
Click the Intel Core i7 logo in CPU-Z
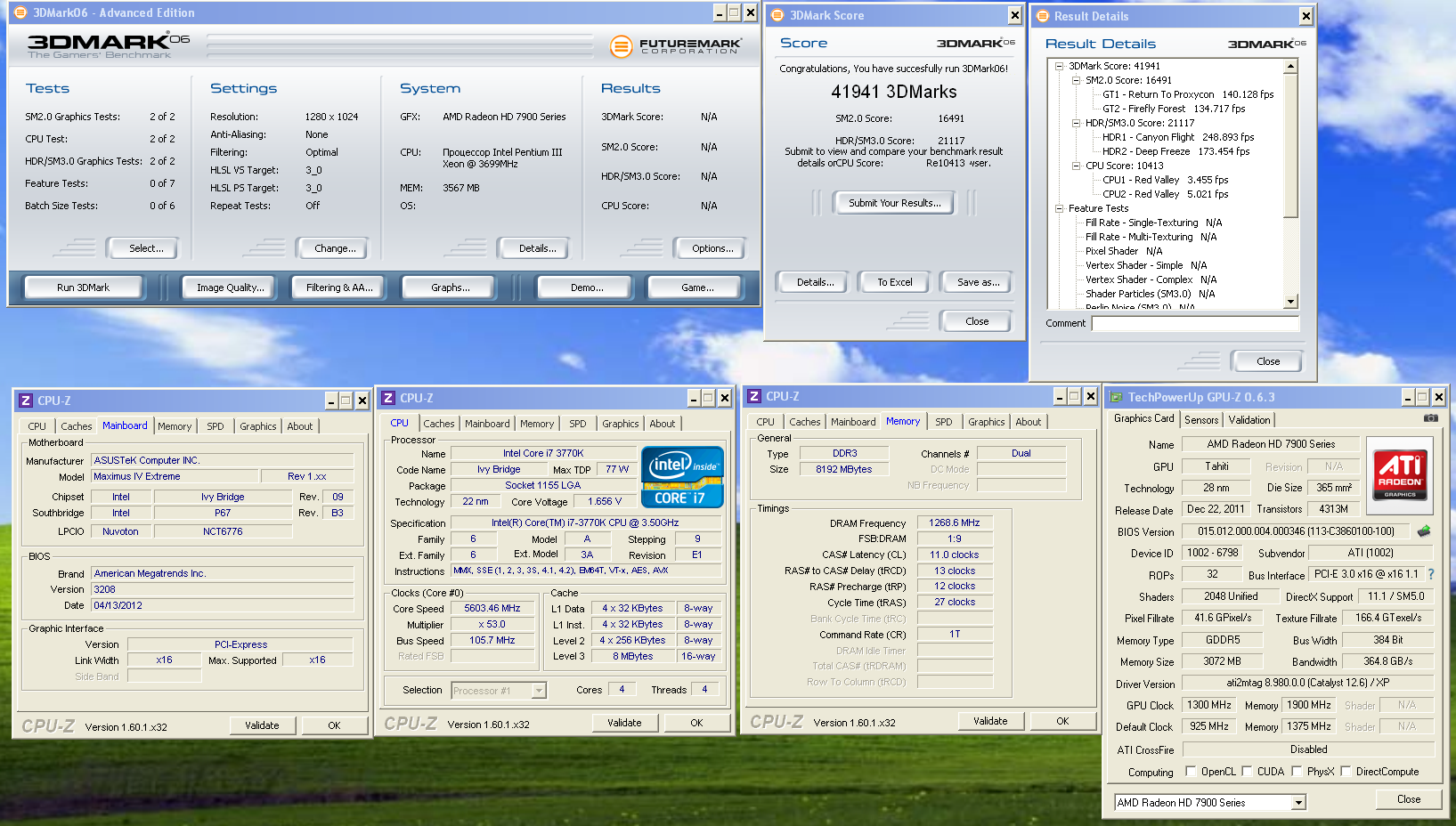(682, 477)
